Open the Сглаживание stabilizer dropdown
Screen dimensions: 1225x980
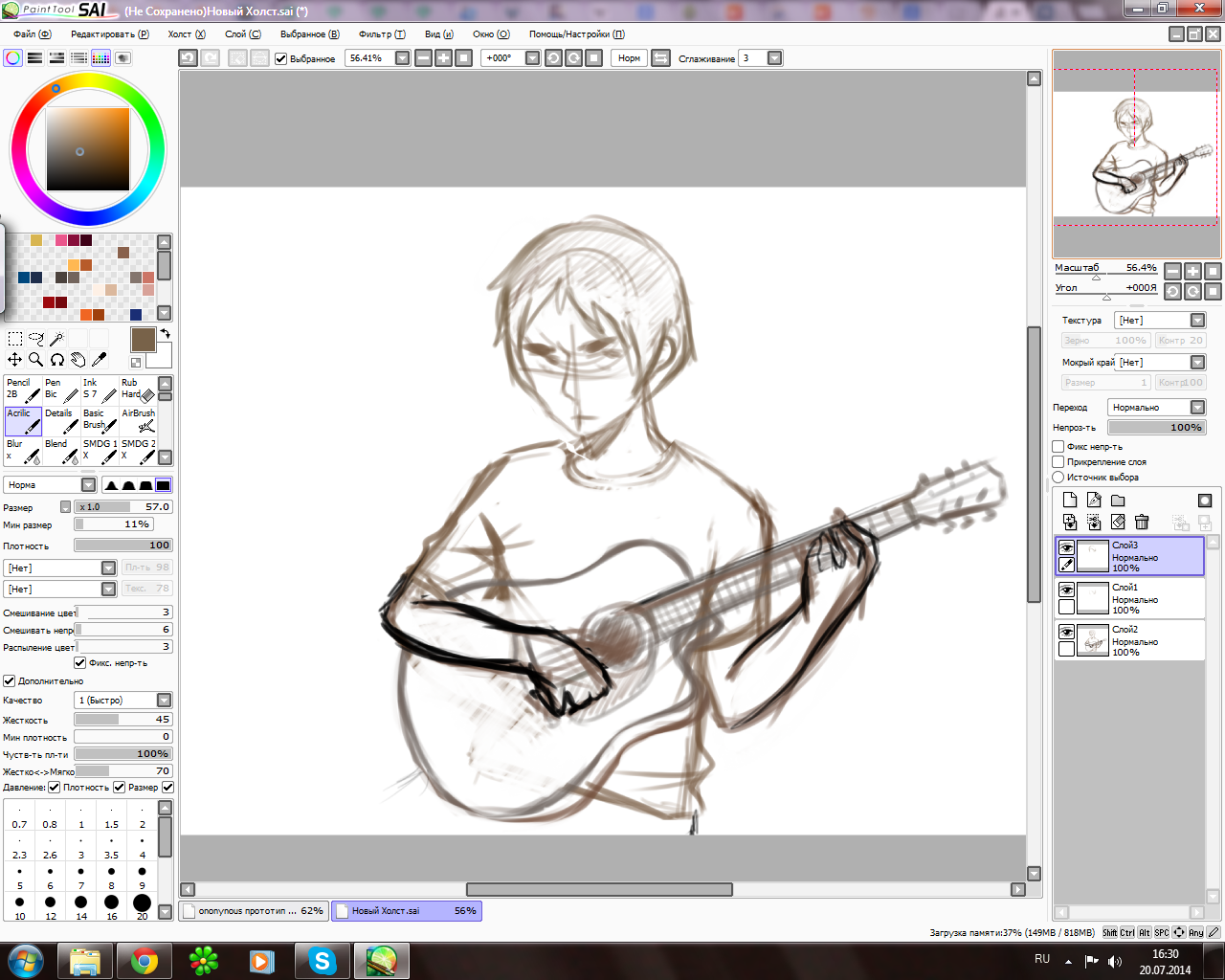tap(775, 58)
